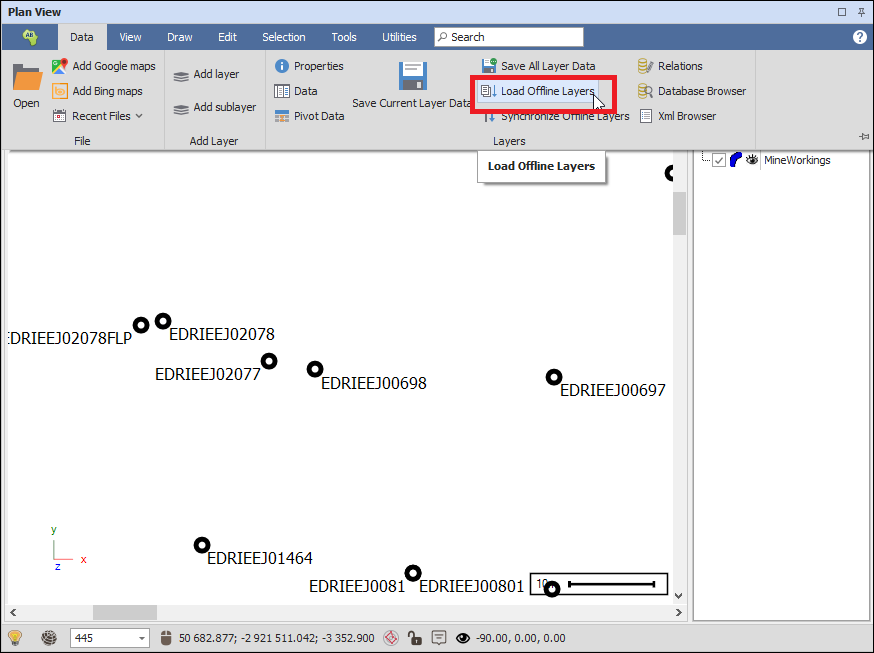Switch to the Draw ribbon tab
Viewport: 874px width, 653px height.
180,37
